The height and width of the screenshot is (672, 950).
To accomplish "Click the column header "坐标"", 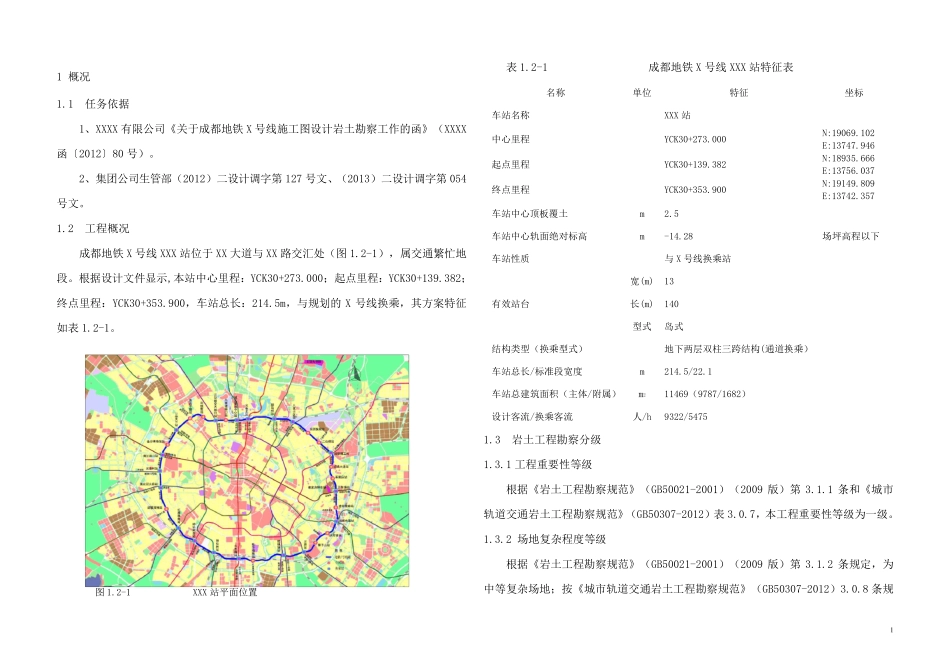I will [854, 93].
